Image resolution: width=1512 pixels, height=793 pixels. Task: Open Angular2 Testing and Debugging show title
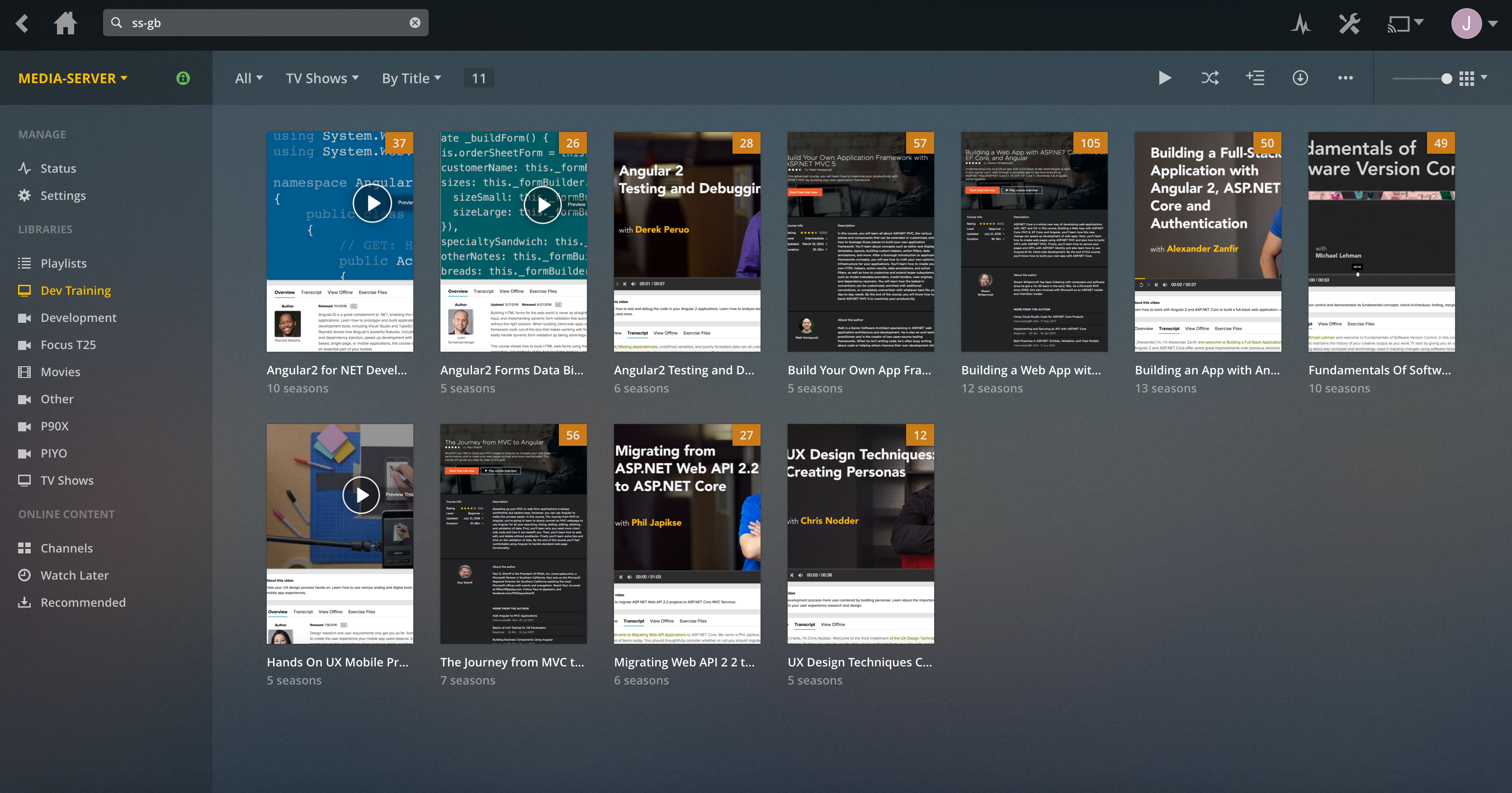[x=683, y=370]
